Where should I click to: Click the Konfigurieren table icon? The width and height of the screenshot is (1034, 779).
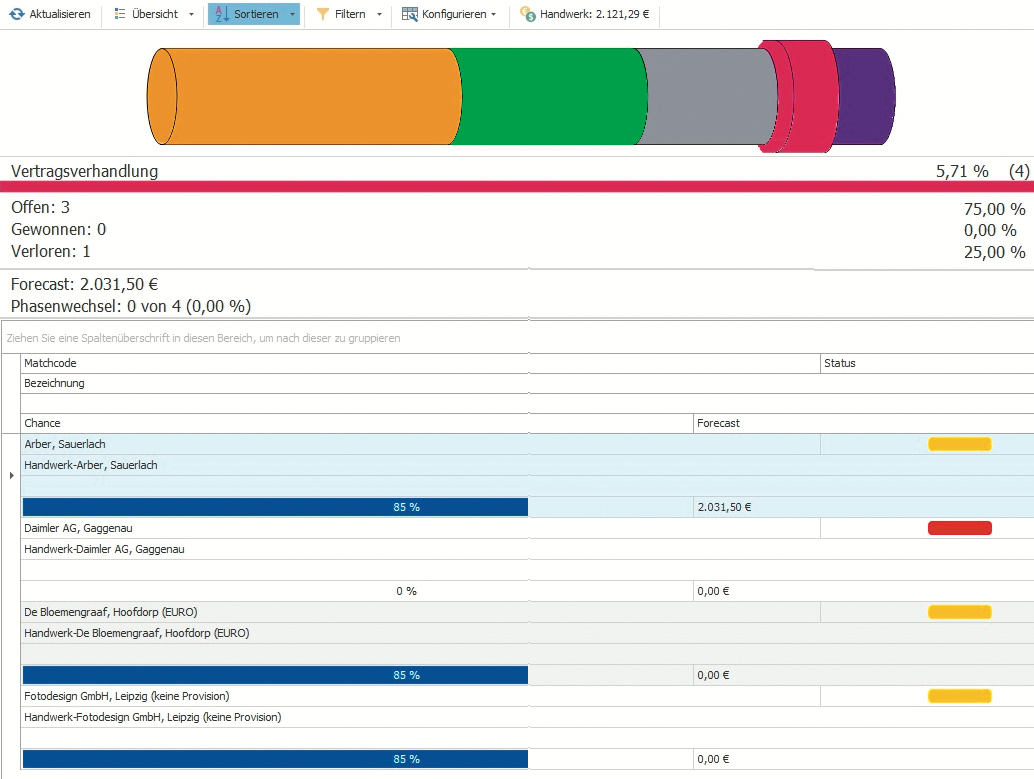point(410,14)
